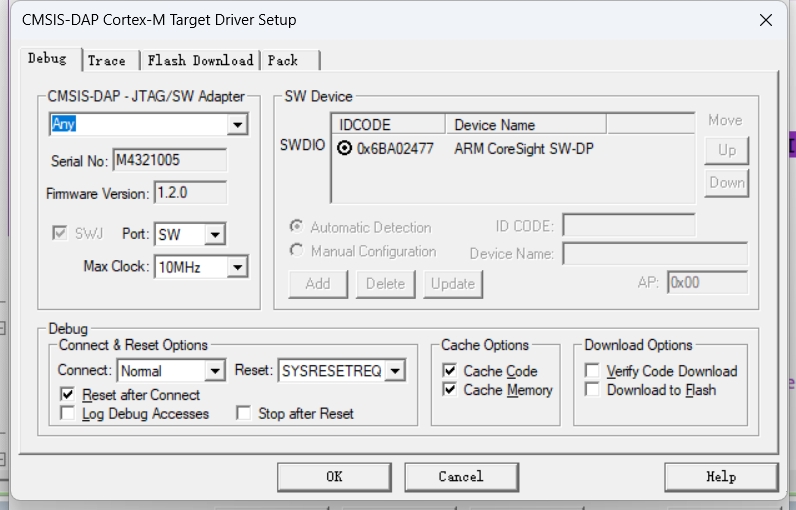Image resolution: width=796 pixels, height=510 pixels.
Task: Select the ARM CoreSight SW-DP device radio
Action: click(345, 149)
